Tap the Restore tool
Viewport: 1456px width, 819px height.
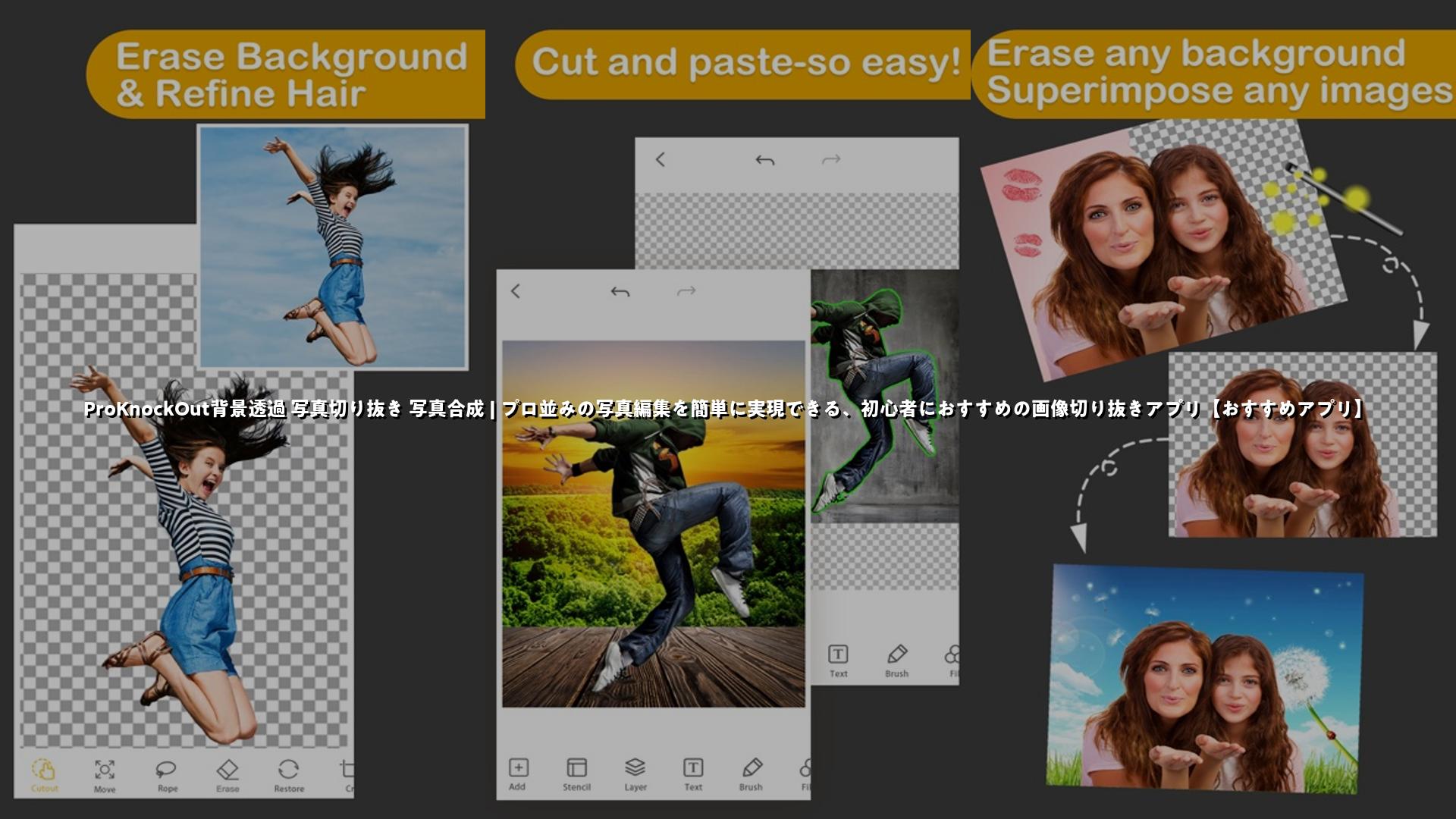click(x=289, y=777)
